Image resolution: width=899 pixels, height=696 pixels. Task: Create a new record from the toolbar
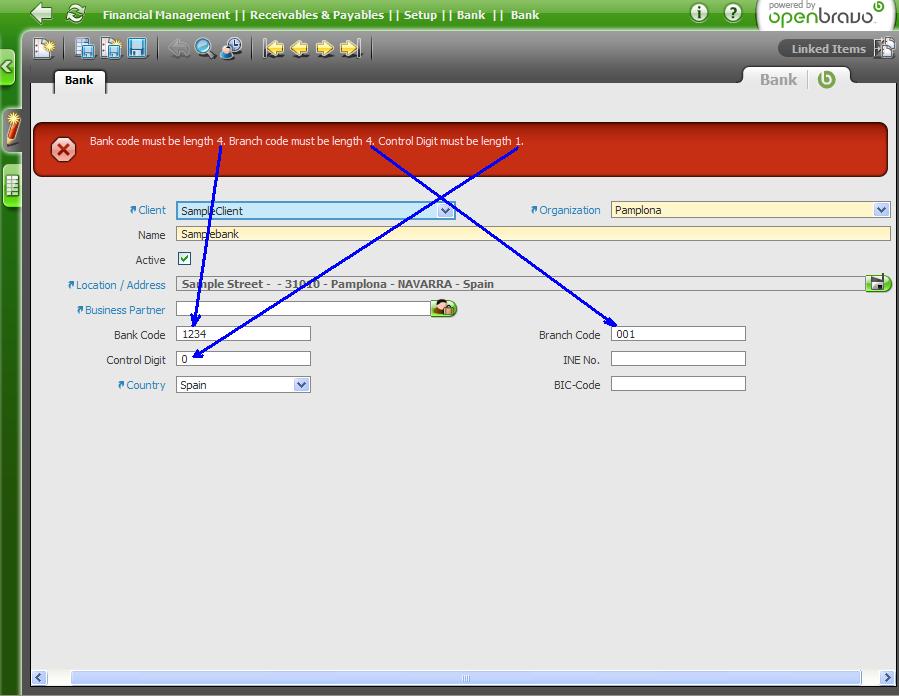(44, 48)
